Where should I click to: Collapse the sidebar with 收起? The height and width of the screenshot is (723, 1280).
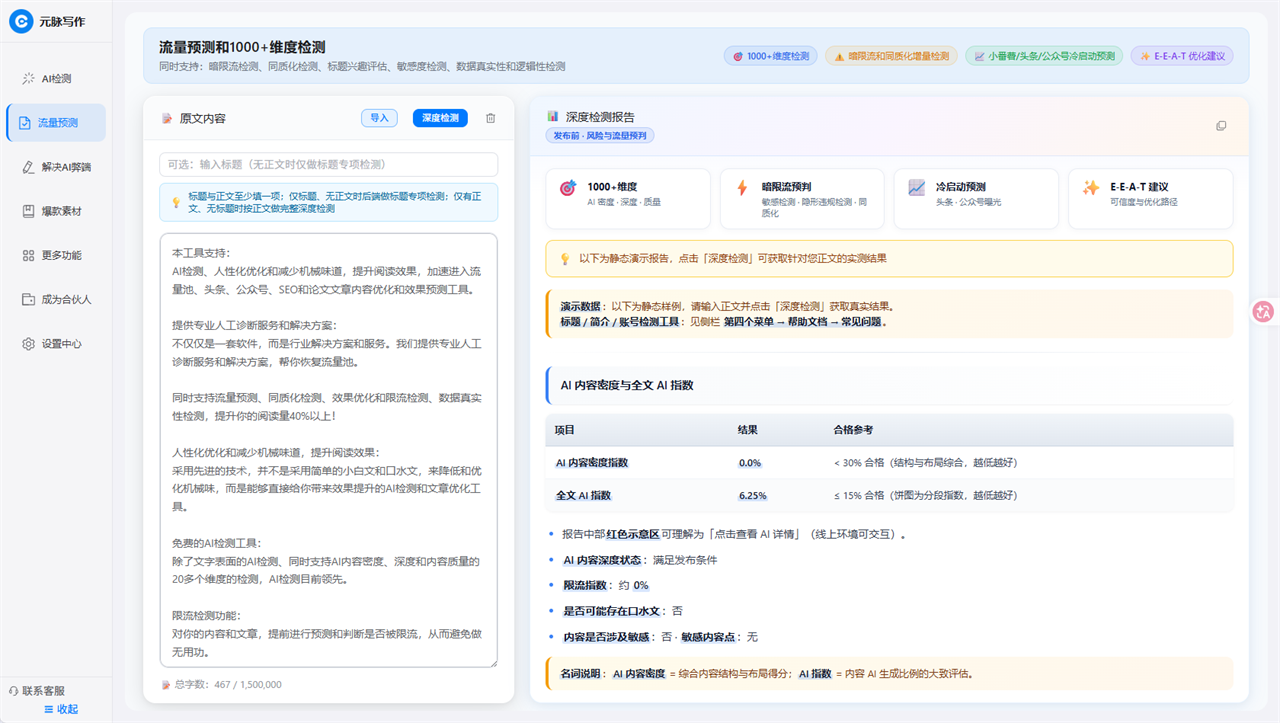(x=61, y=709)
